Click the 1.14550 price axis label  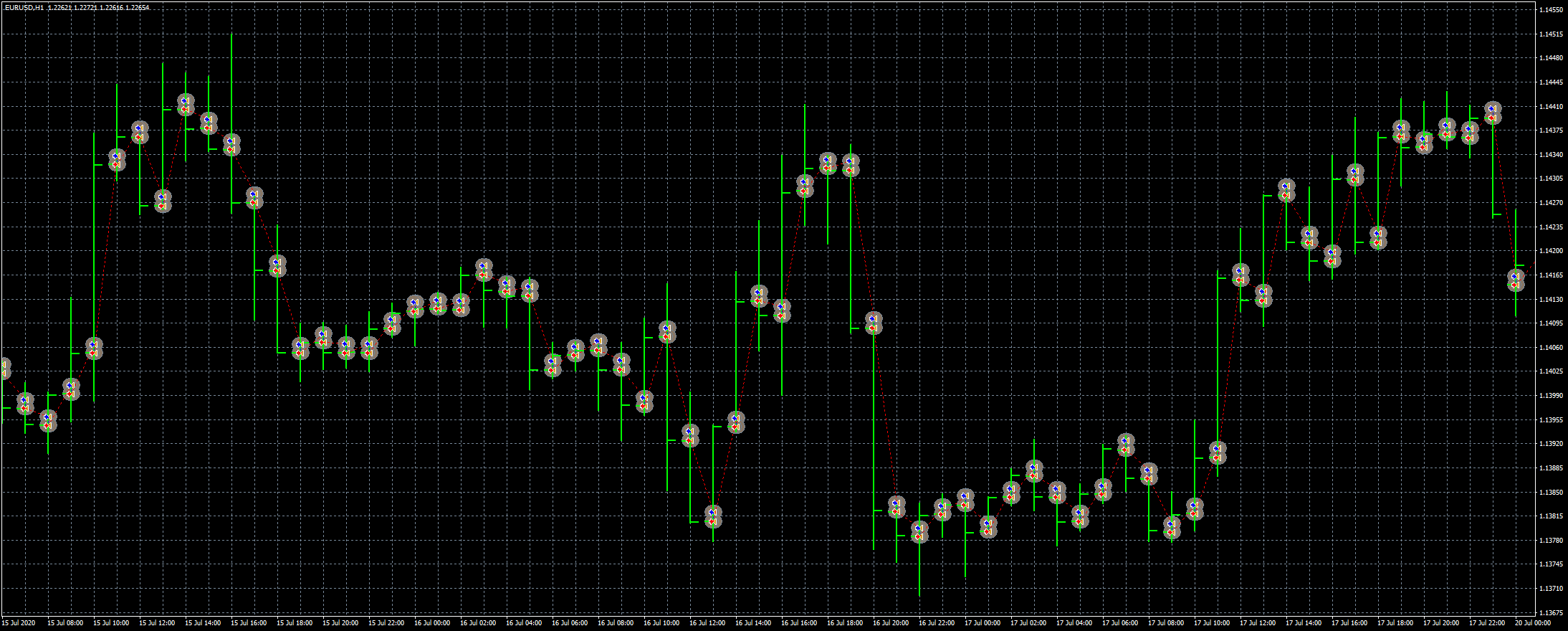click(1550, 10)
